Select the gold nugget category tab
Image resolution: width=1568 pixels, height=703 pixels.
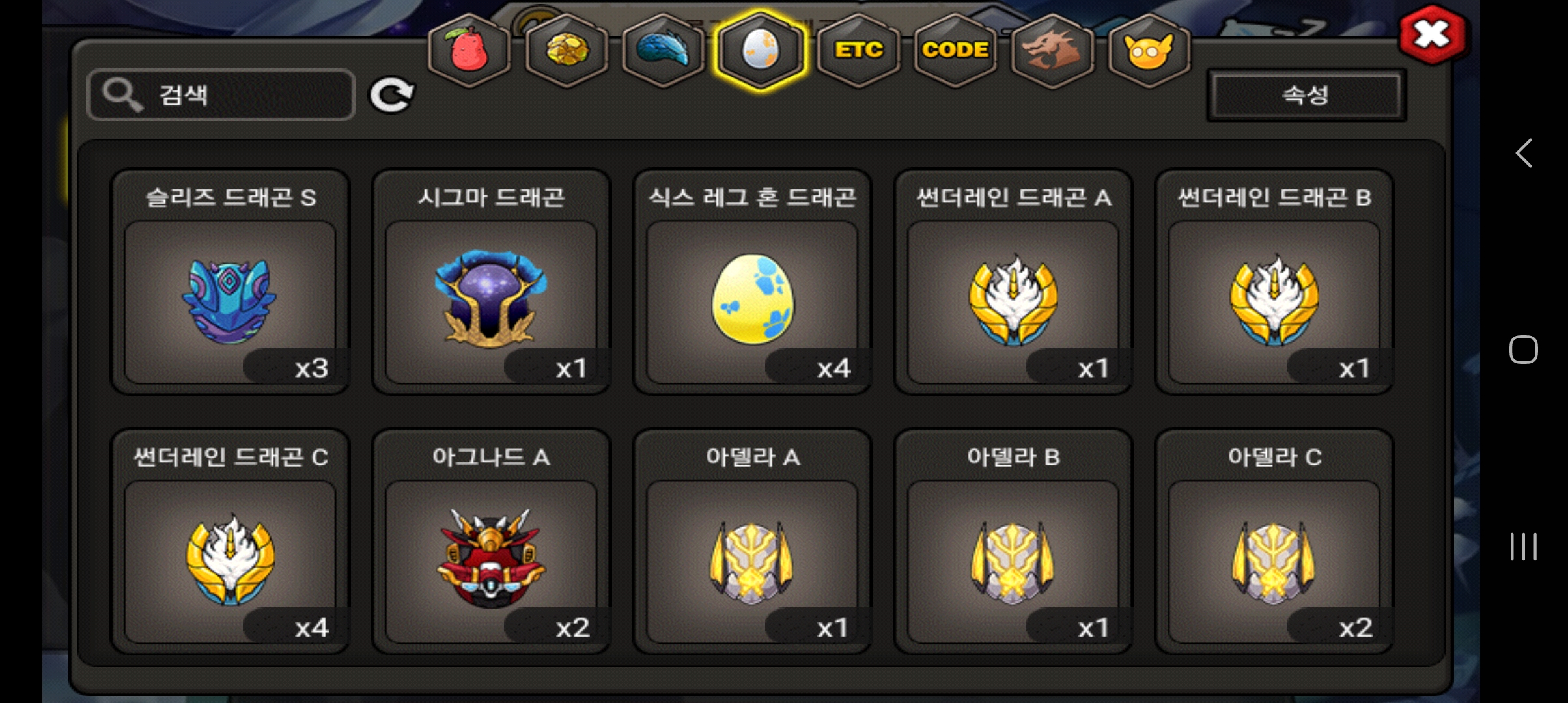pyautogui.click(x=567, y=51)
